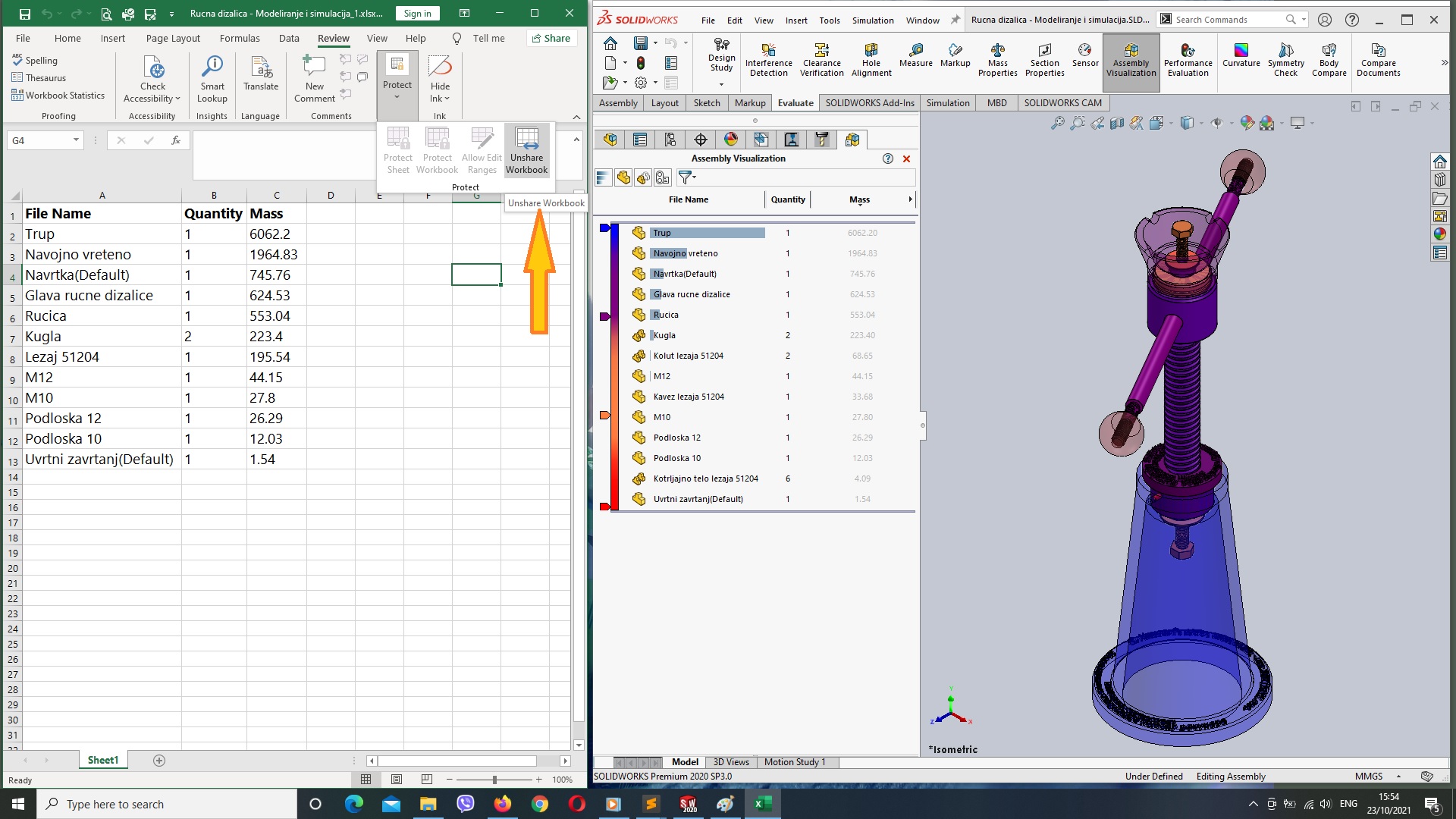Open the Name Box dropdown for G4
This screenshot has height=819, width=1456.
click(76, 140)
